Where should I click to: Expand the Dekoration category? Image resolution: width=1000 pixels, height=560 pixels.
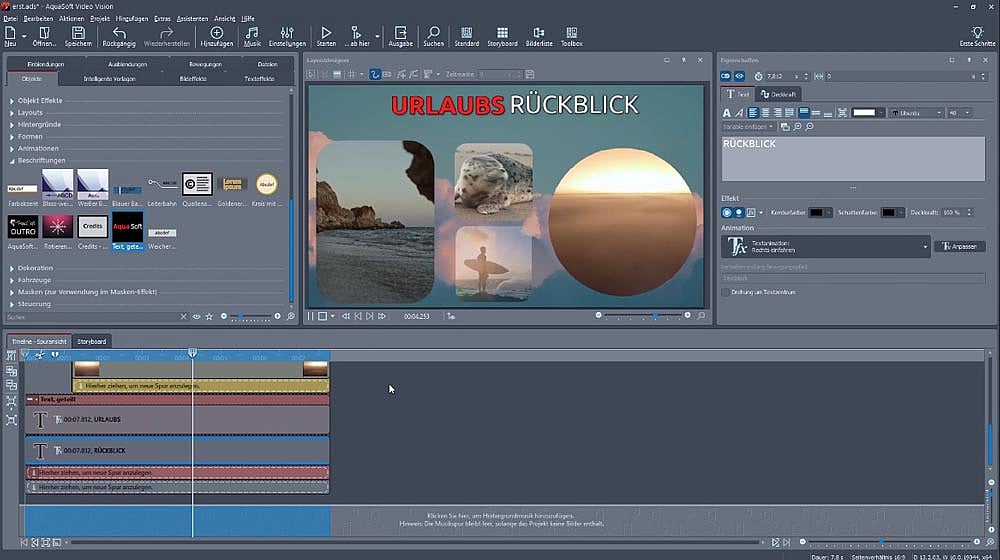35,268
